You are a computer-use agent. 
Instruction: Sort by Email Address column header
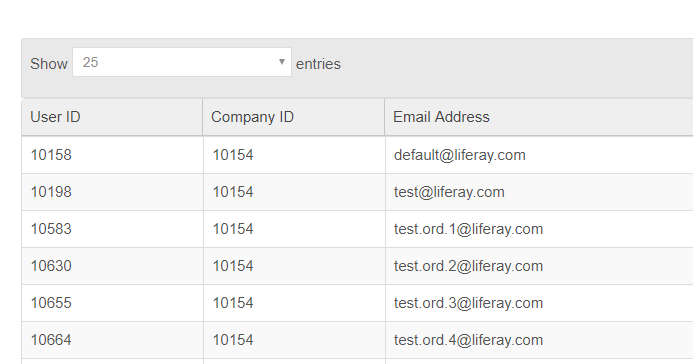coord(539,117)
